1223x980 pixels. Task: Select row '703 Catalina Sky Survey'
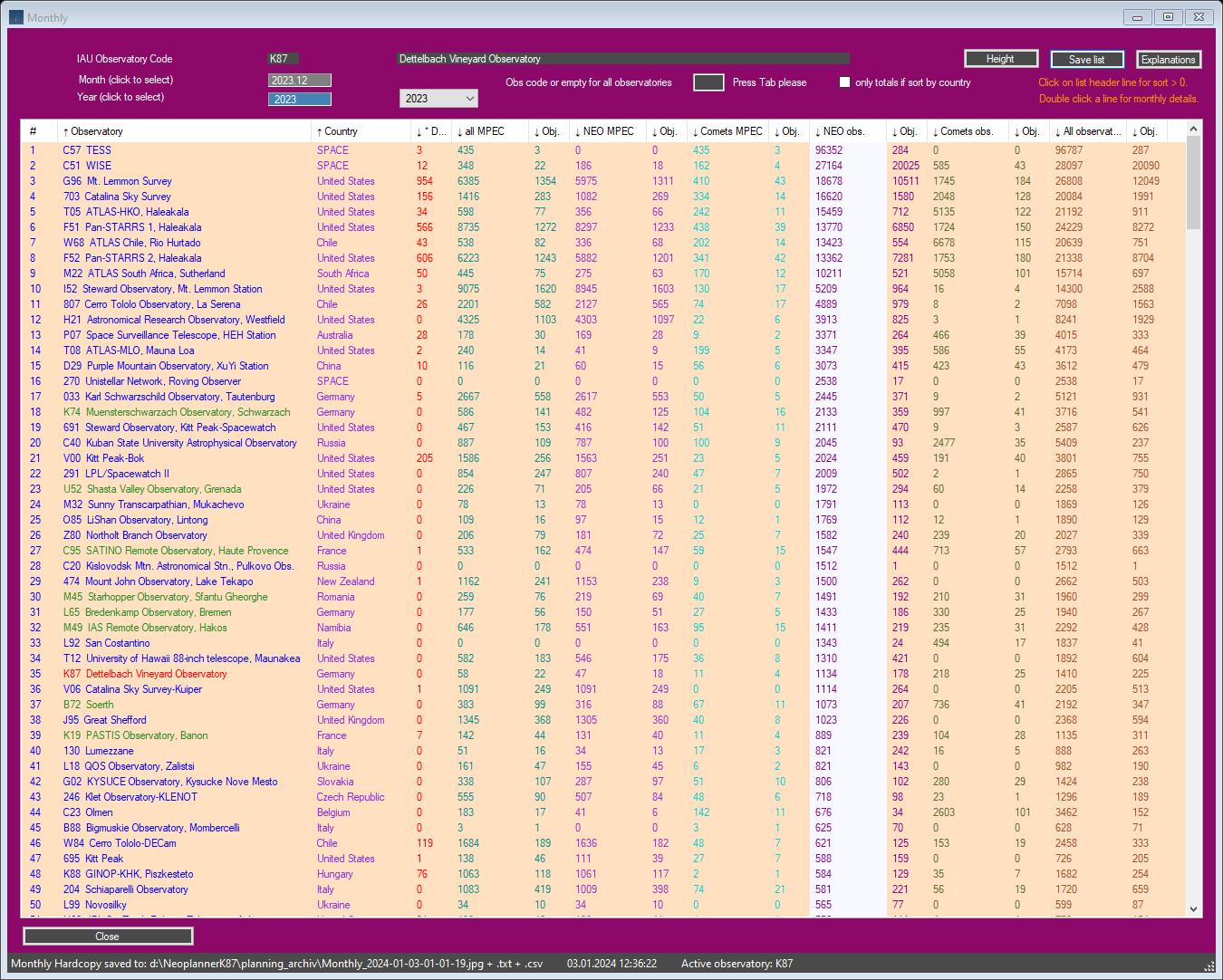(x=602, y=197)
